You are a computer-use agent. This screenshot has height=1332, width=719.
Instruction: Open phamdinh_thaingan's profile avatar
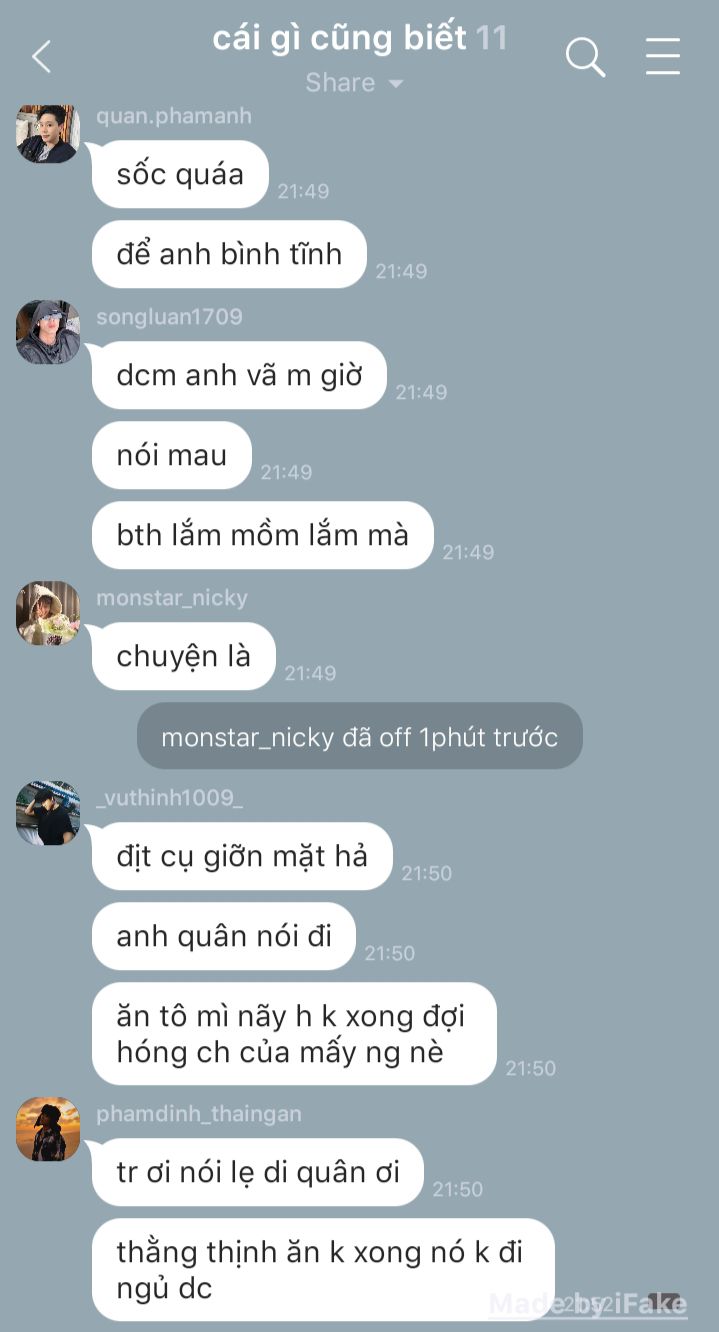point(48,1129)
